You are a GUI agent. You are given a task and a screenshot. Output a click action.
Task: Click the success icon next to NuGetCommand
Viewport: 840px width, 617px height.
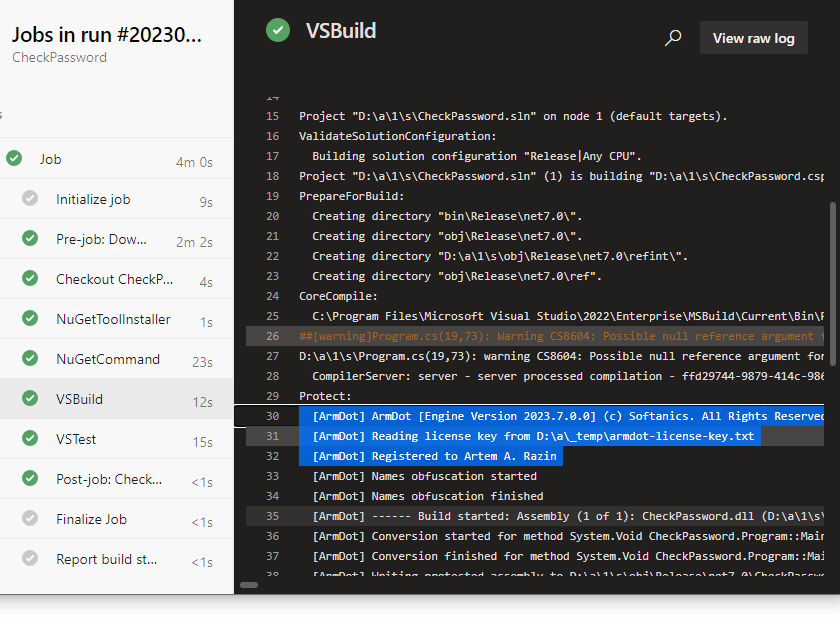[x=30, y=358]
